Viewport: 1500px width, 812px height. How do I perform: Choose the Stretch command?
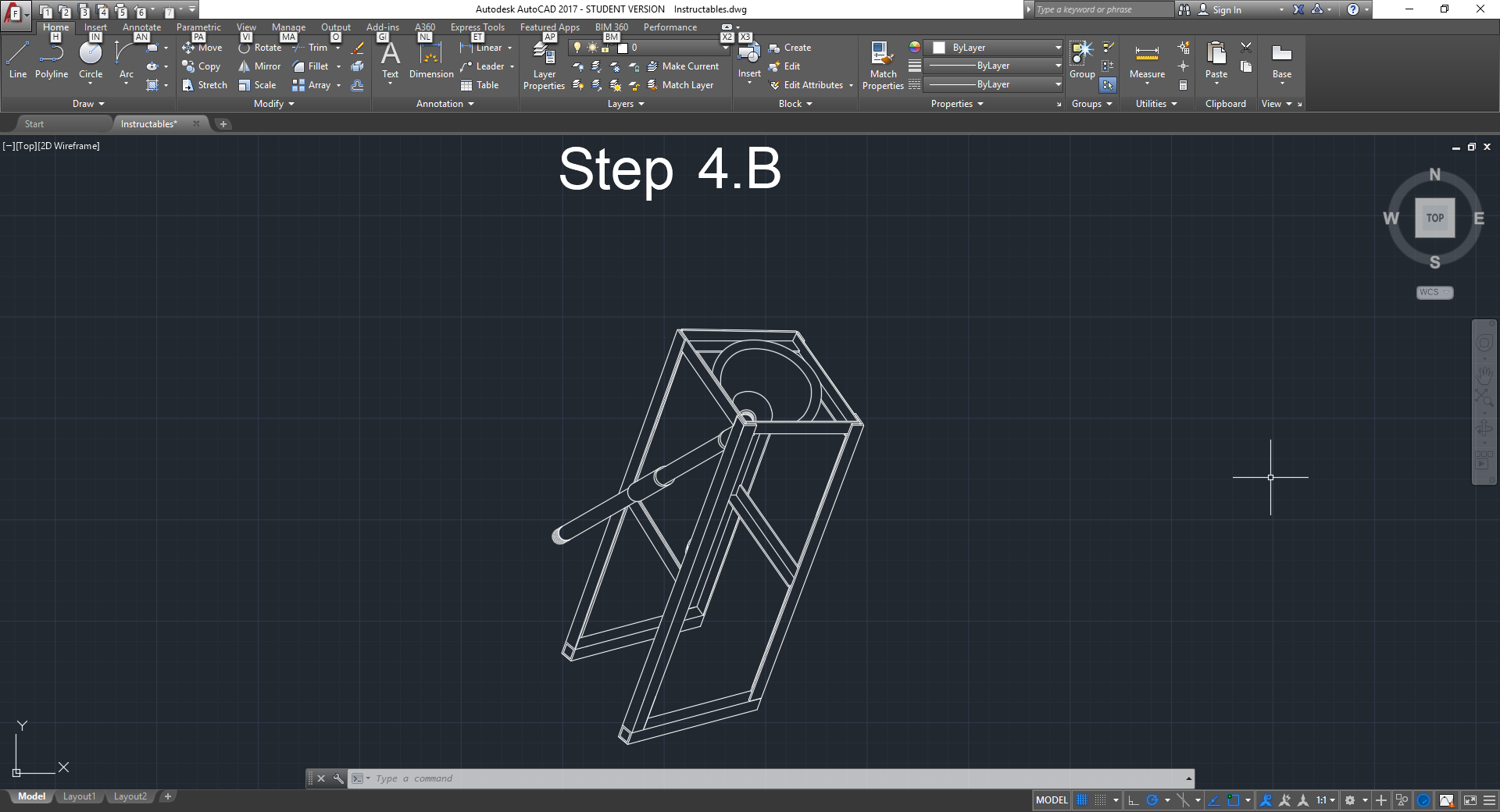(205, 85)
